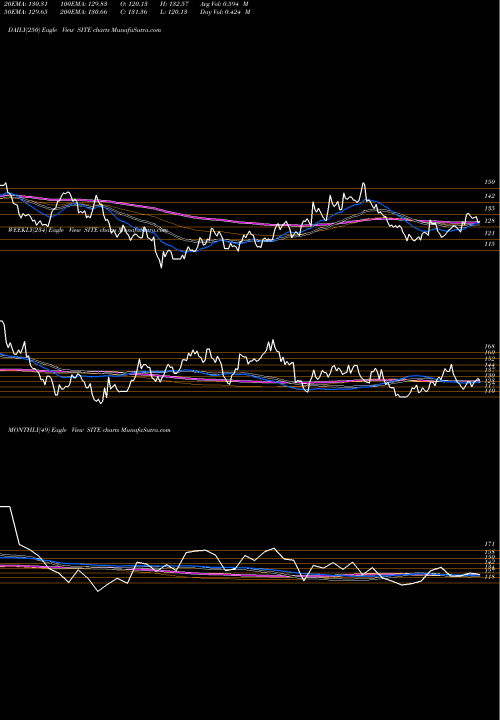The width and height of the screenshot is (500, 720).
Task: Click the Day Vol reading
Action: pos(225,12)
